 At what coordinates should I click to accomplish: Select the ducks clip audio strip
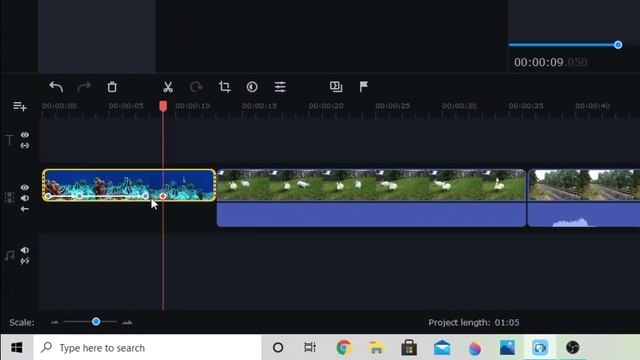pyautogui.click(x=371, y=214)
